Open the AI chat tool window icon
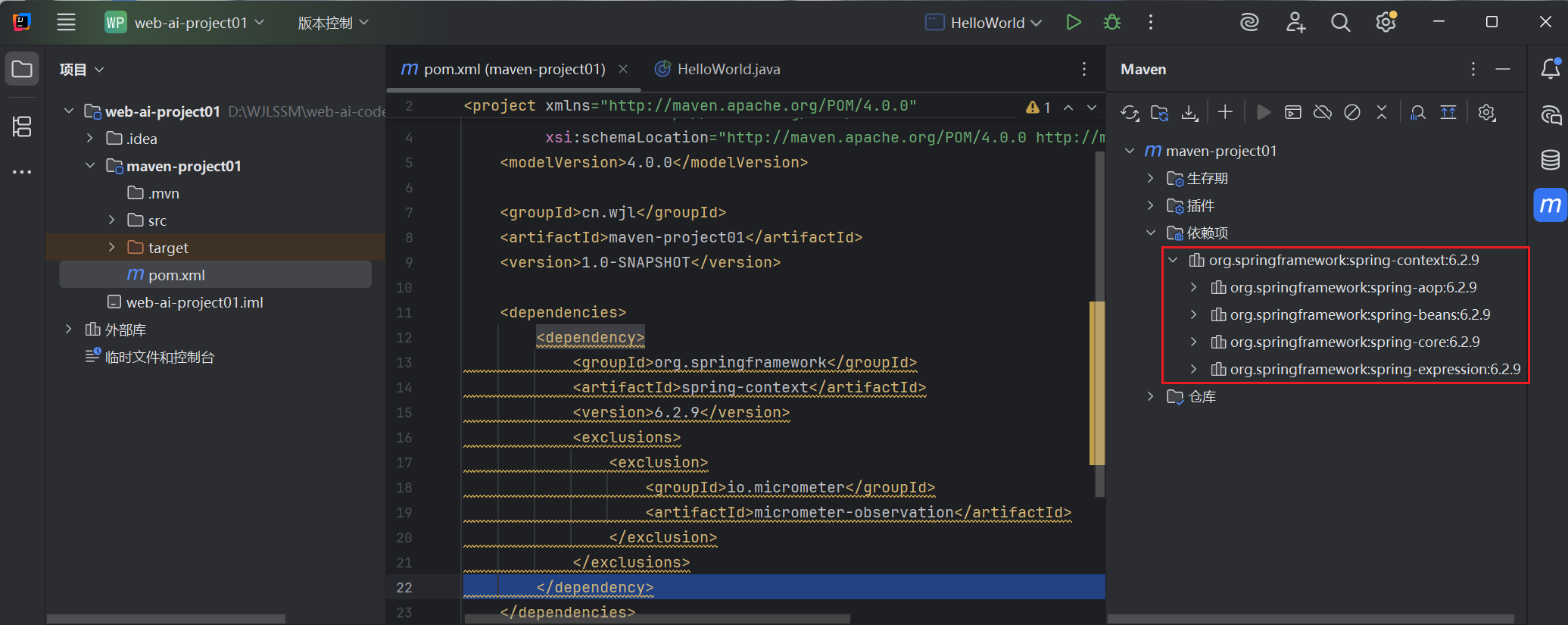The image size is (1568, 625). (1551, 115)
